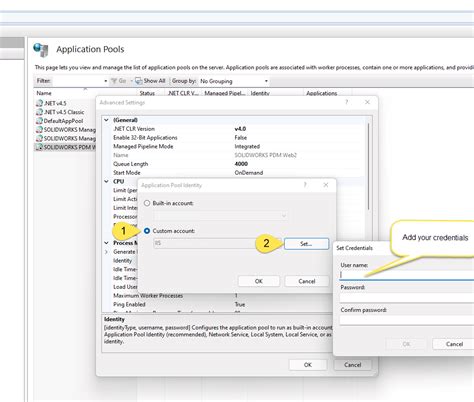
Task: Sort by the Status column header
Action: tap(147, 93)
